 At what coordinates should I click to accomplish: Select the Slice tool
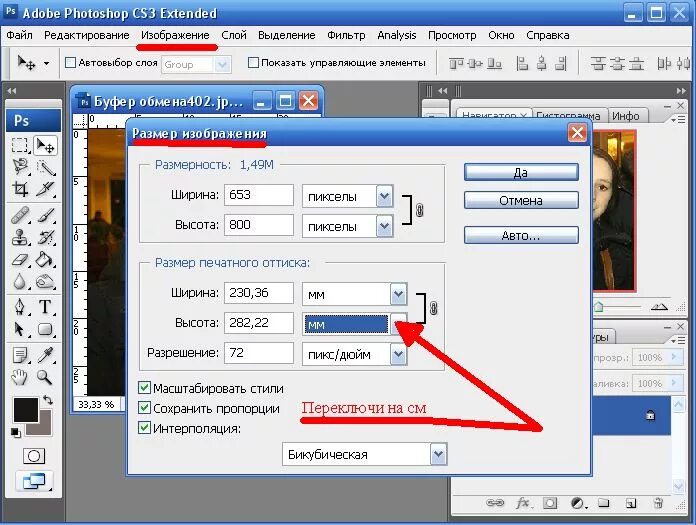click(x=45, y=189)
